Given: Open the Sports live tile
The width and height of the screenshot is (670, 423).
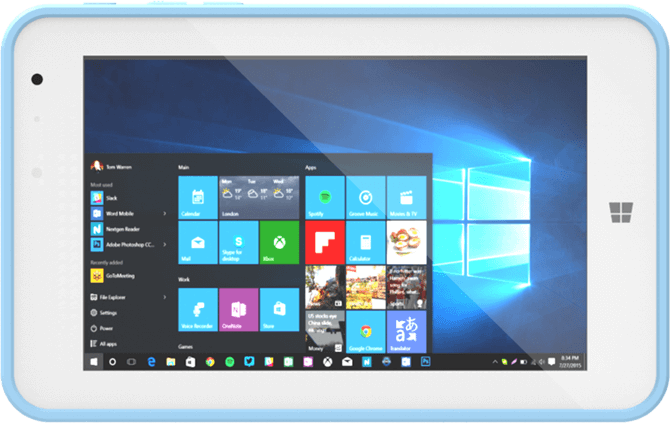Looking at the screenshot, I should pos(406,287).
